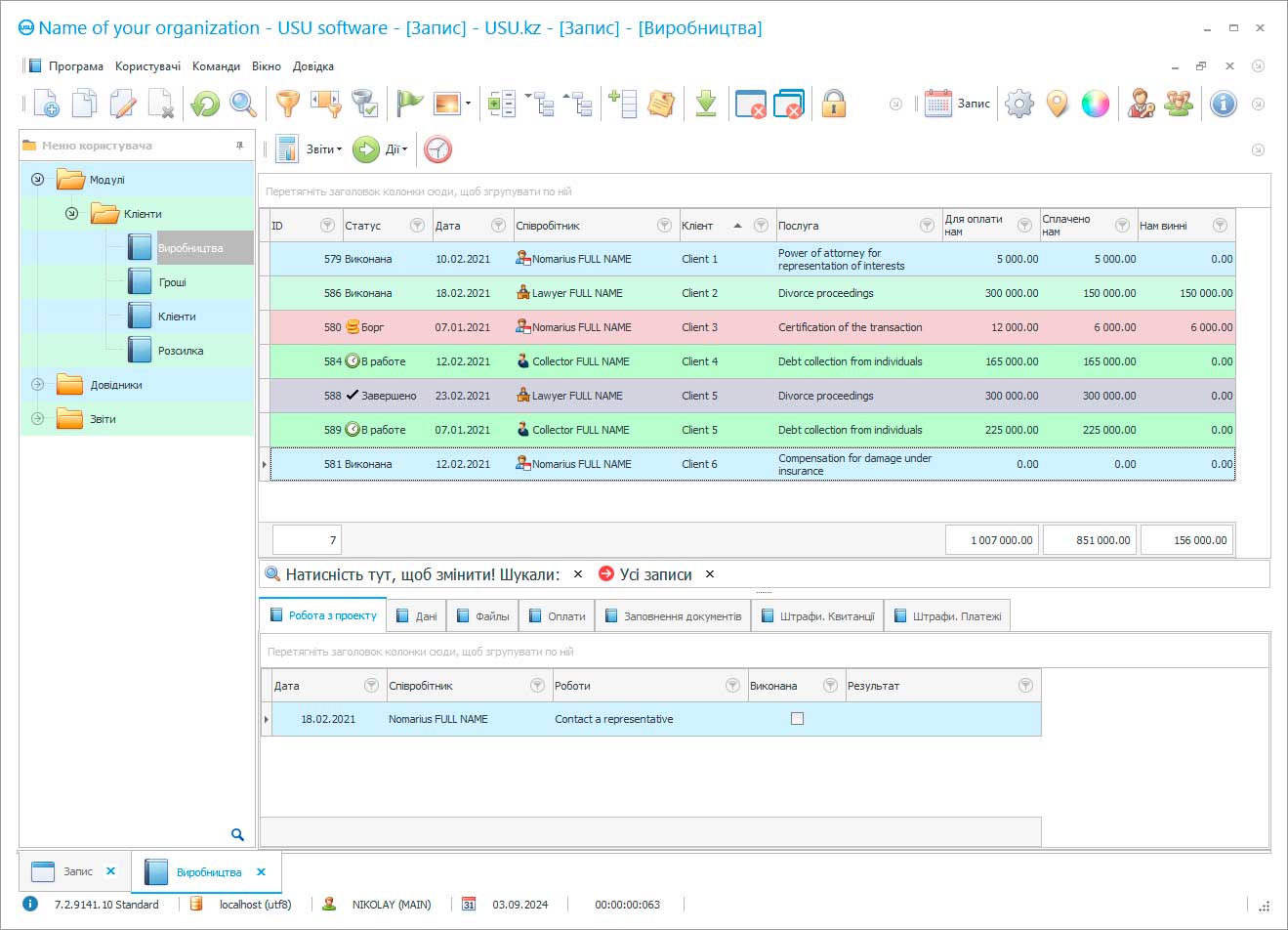Click the filter by column value icon

[325, 104]
